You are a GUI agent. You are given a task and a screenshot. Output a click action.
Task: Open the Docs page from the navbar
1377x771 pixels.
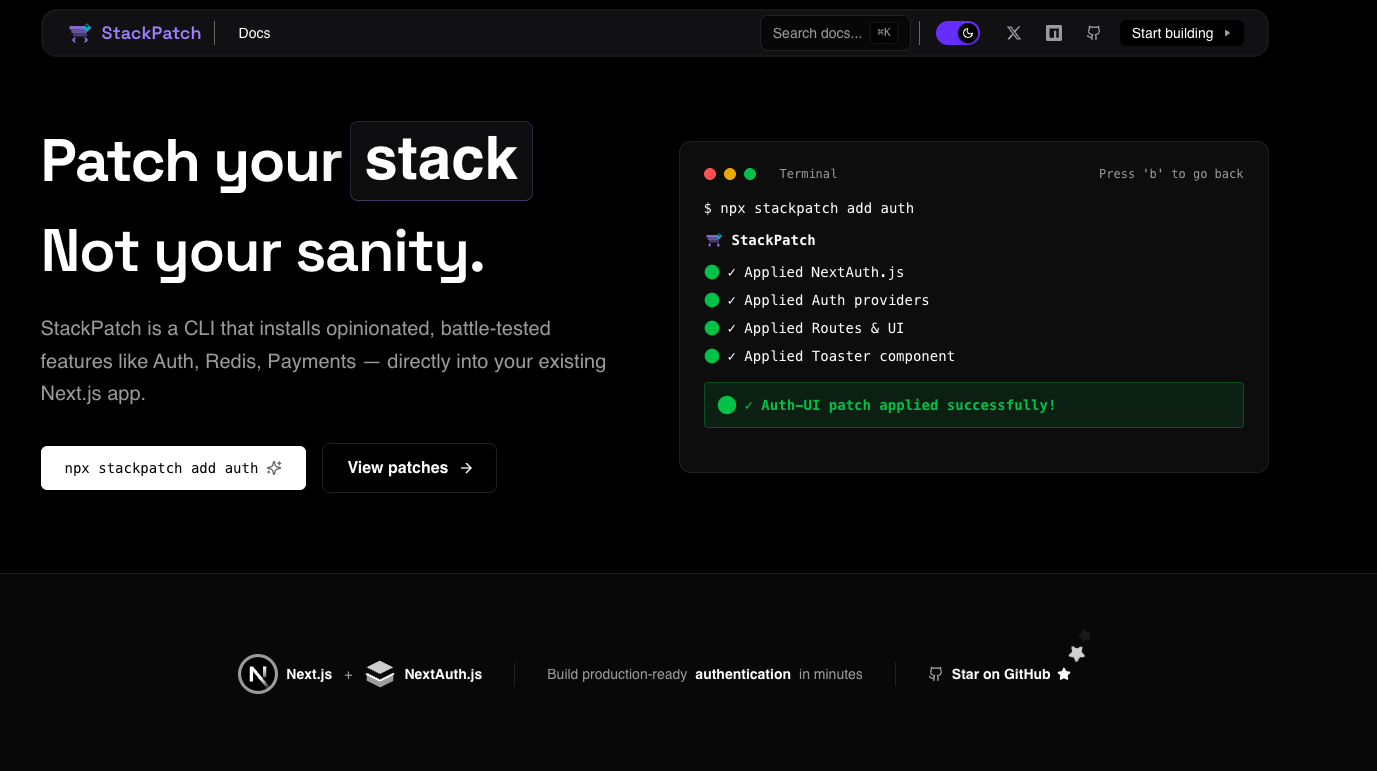[254, 33]
